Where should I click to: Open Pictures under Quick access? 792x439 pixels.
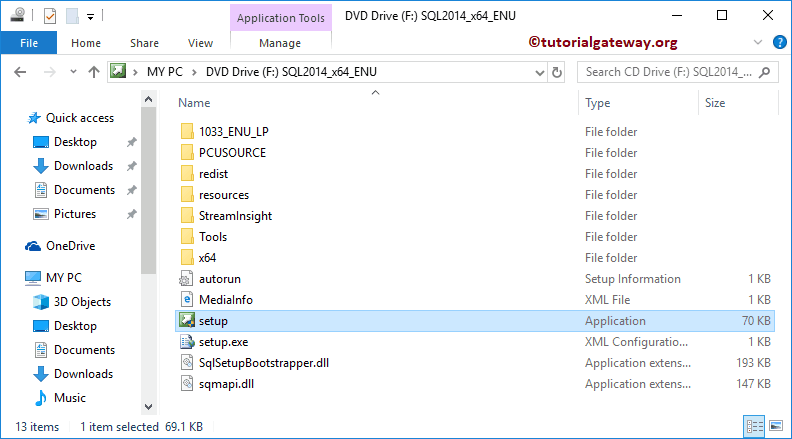pos(75,214)
